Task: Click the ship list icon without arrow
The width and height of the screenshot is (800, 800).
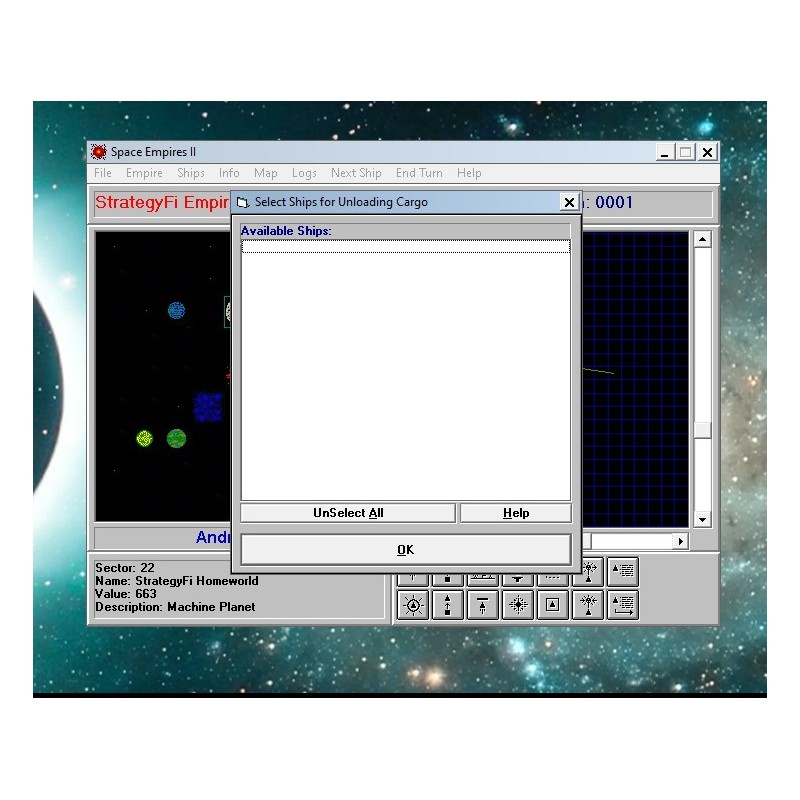Action: point(622,572)
